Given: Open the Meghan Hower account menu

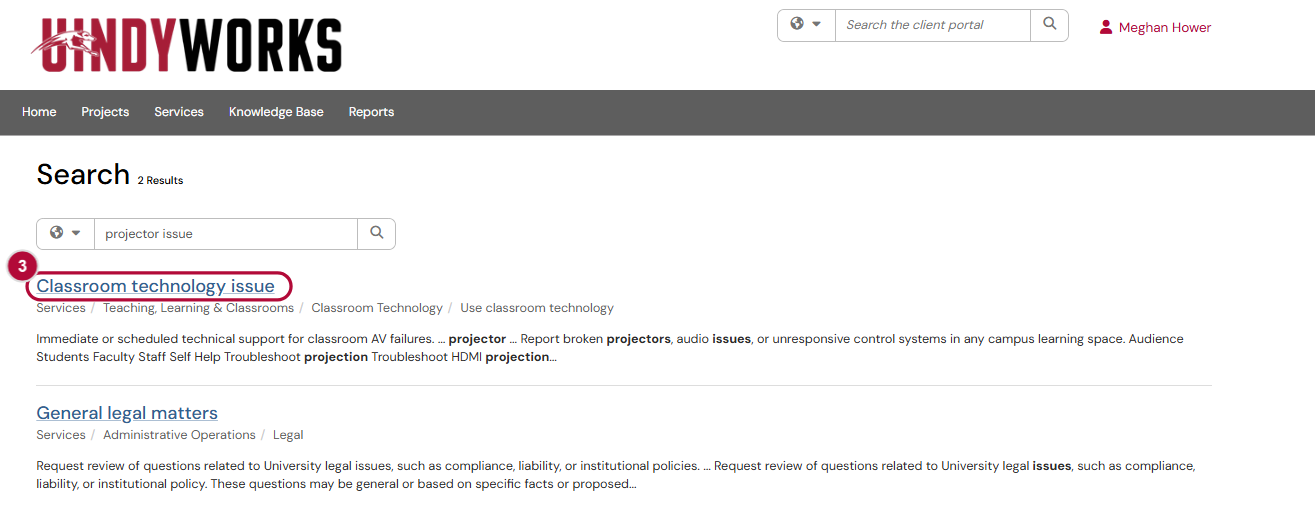Looking at the screenshot, I should [x=1164, y=28].
